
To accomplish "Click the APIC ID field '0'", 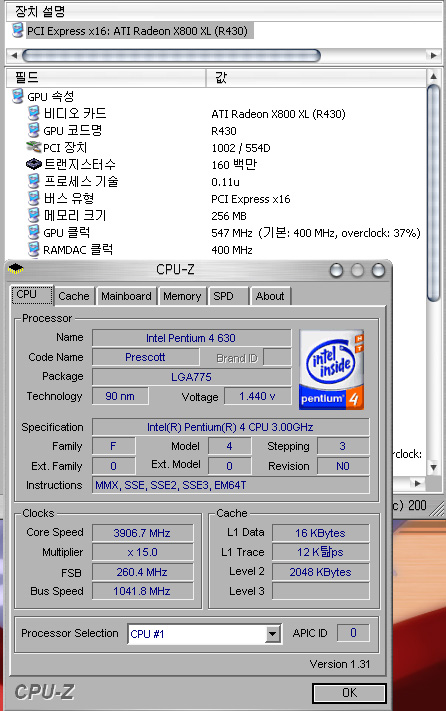I will [x=353, y=633].
